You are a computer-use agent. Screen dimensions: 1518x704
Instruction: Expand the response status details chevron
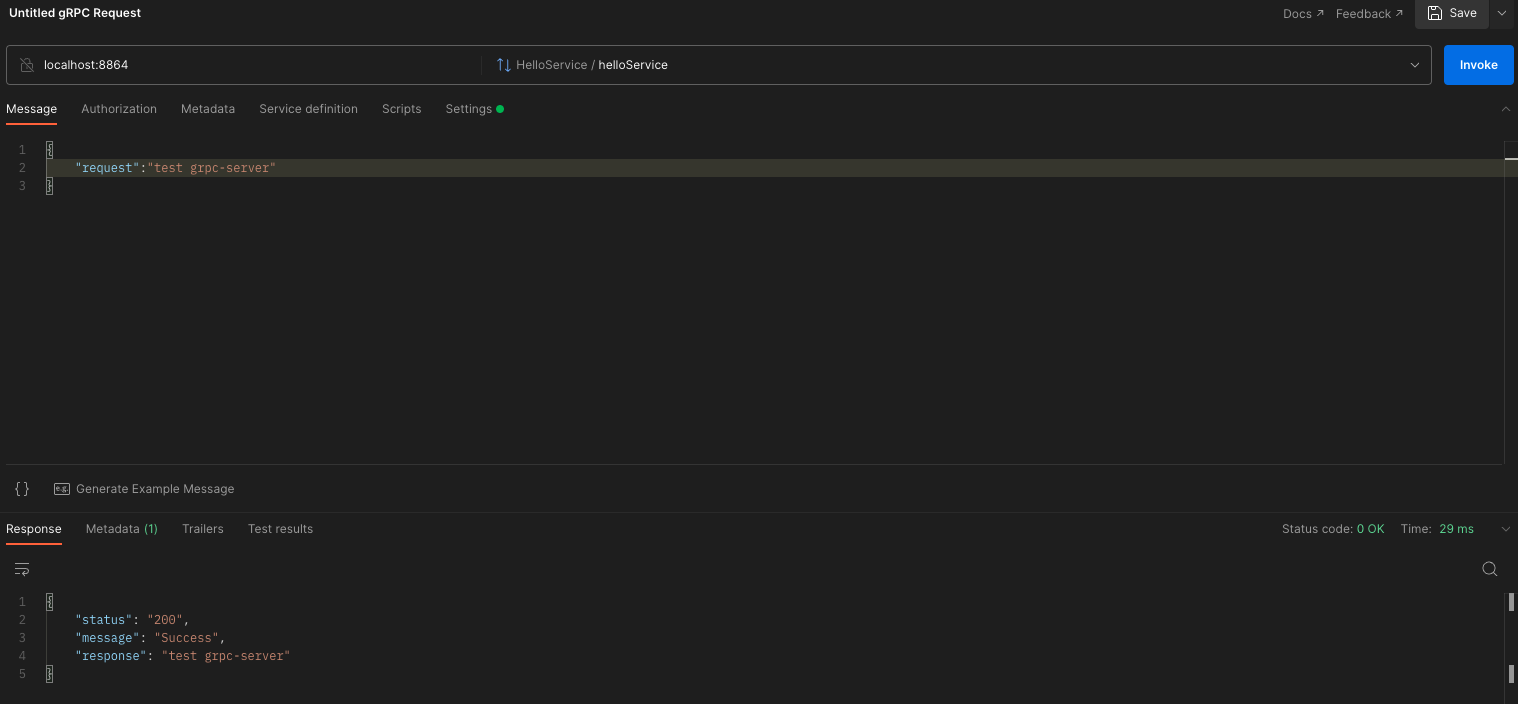point(1505,528)
